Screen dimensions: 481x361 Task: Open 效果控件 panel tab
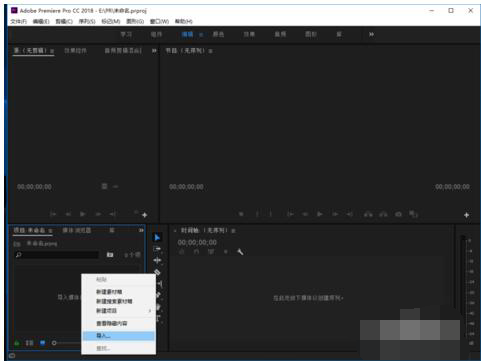point(75,51)
